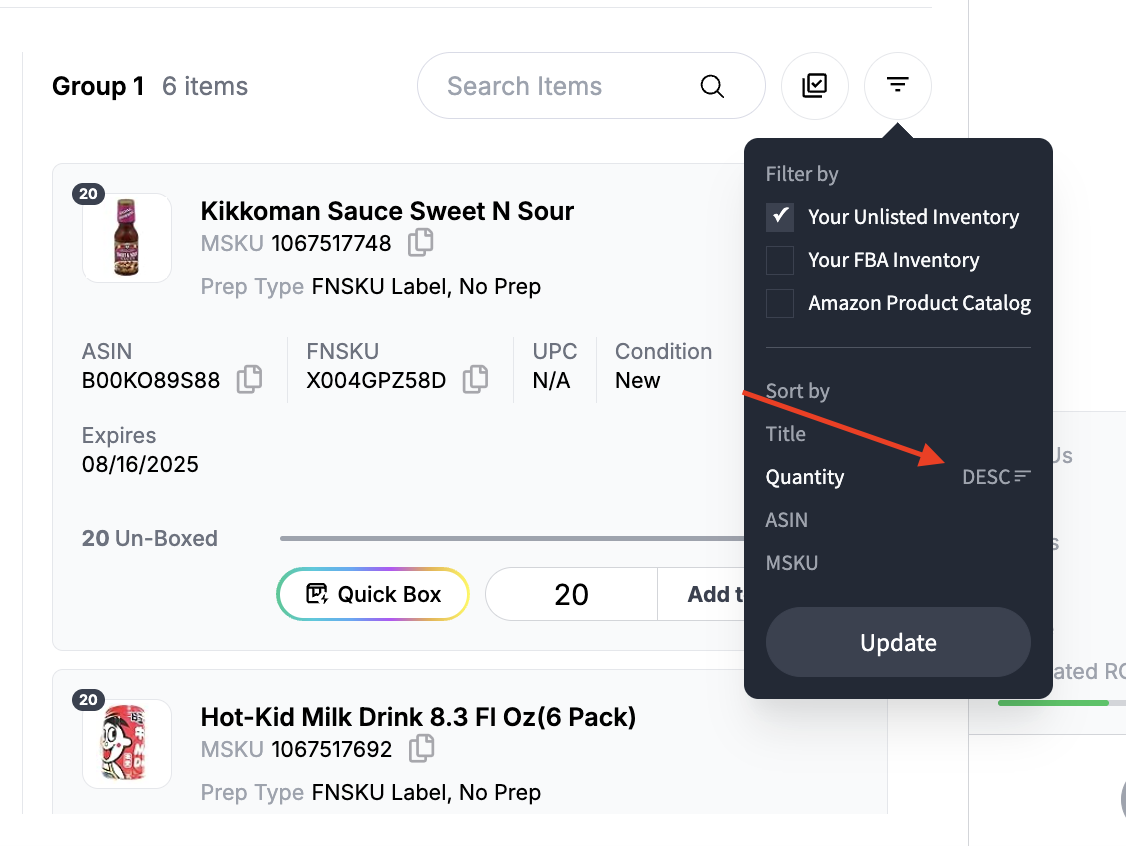Open the select-all items icon button

[x=814, y=86]
